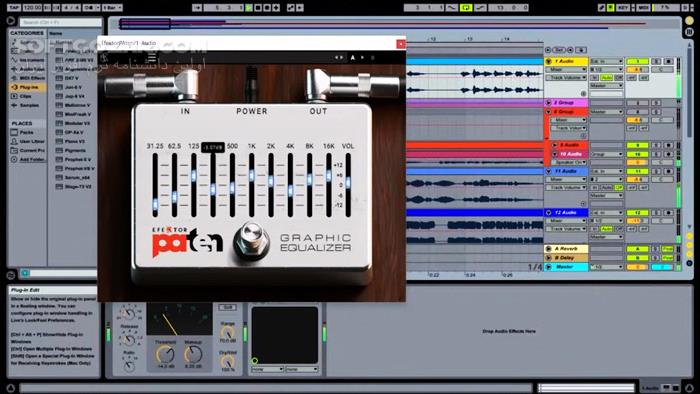Fold the 1 Audio track
700x394 pixels.
[x=549, y=61]
